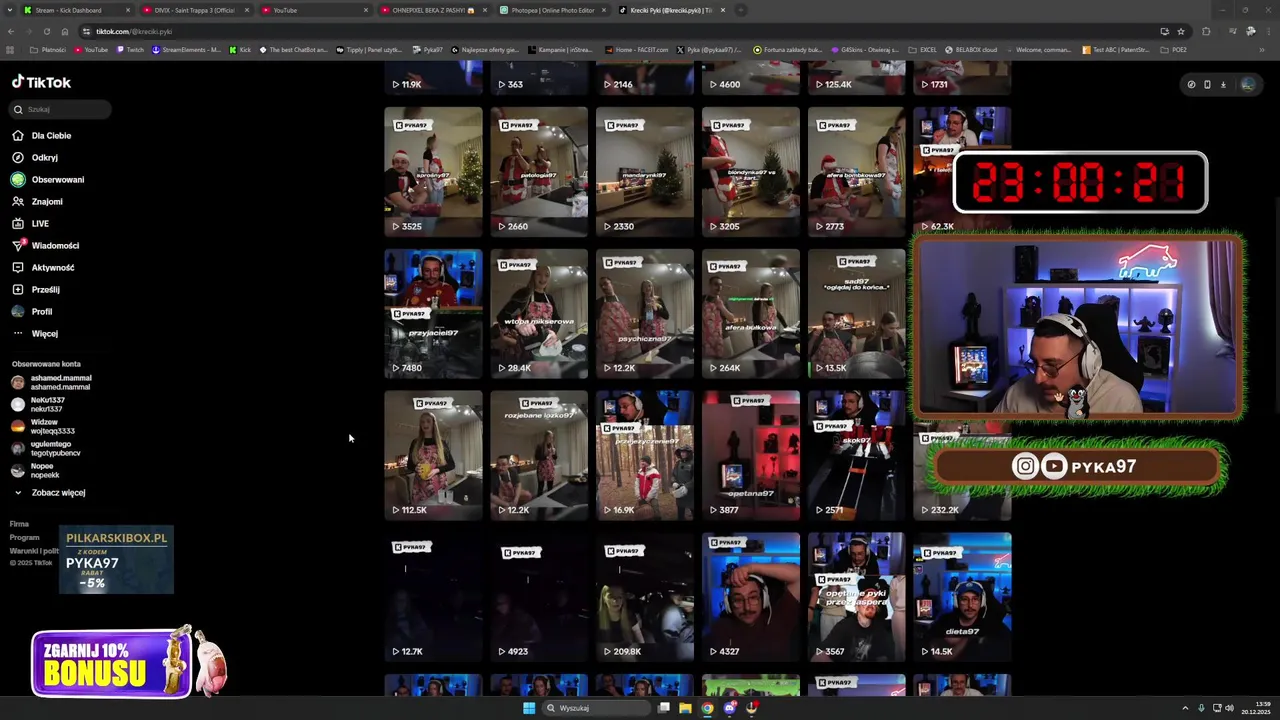The image size is (1280, 720).
Task: Open video with 2330 views
Action: [645, 171]
